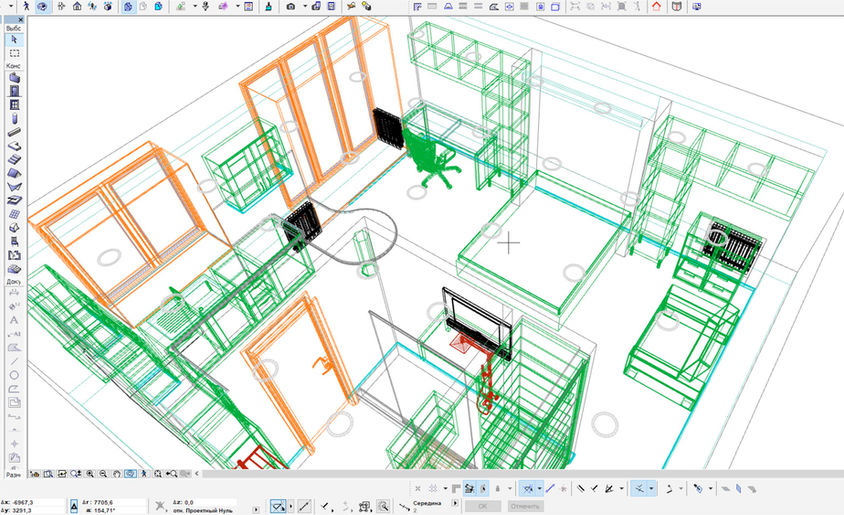Image resolution: width=844 pixels, height=515 pixels.
Task: Select the Mesh tool
Action: (x=14, y=269)
